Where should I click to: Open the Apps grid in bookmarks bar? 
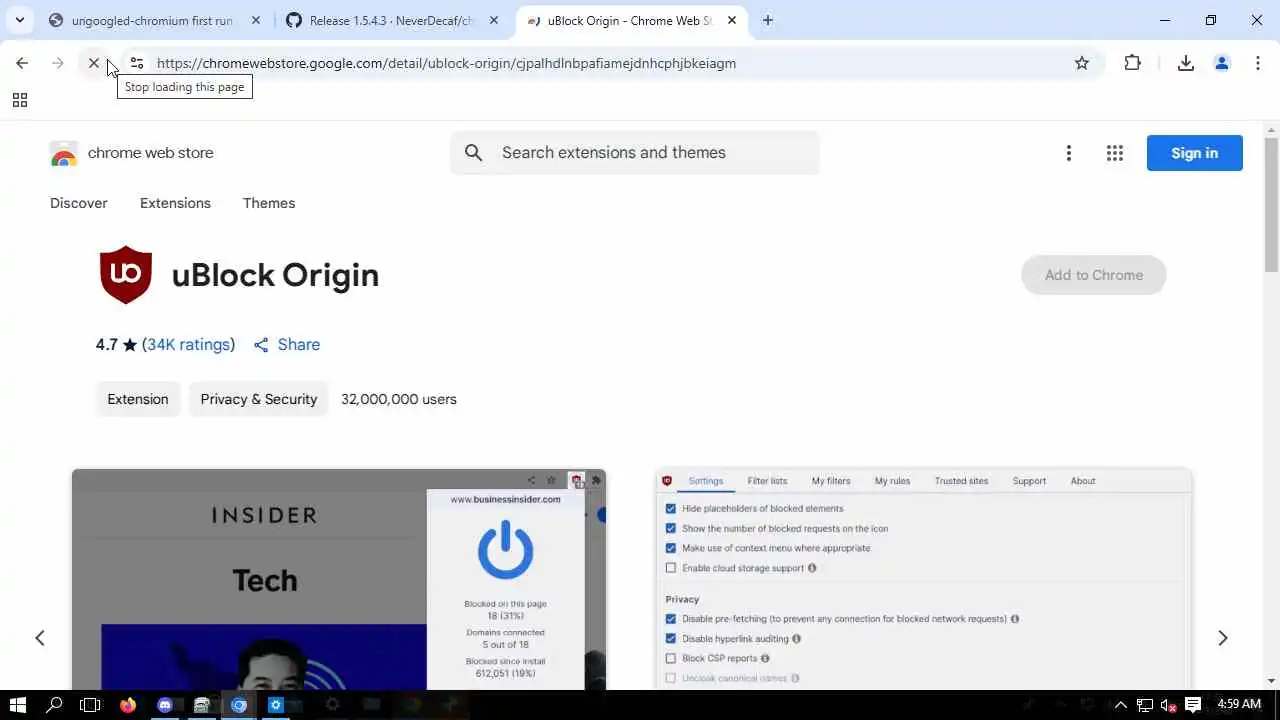pos(20,100)
